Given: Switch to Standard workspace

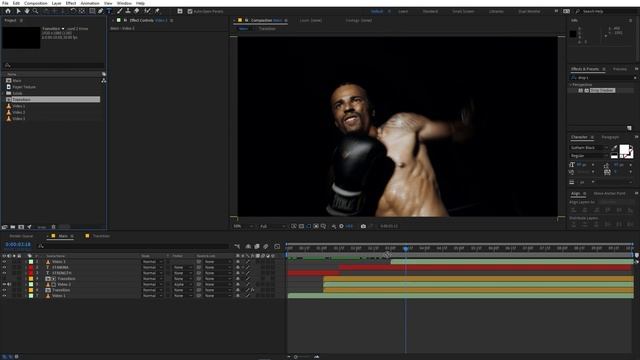Looking at the screenshot, I should pyautogui.click(x=430, y=11).
